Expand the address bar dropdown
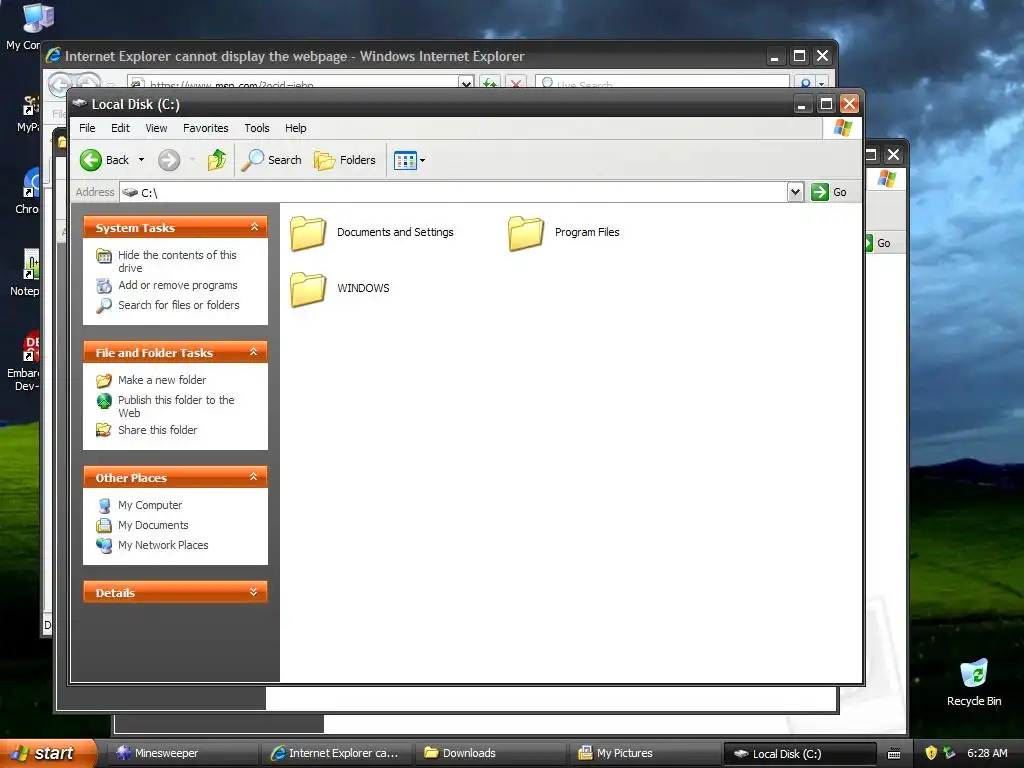The image size is (1024, 768). (x=795, y=192)
